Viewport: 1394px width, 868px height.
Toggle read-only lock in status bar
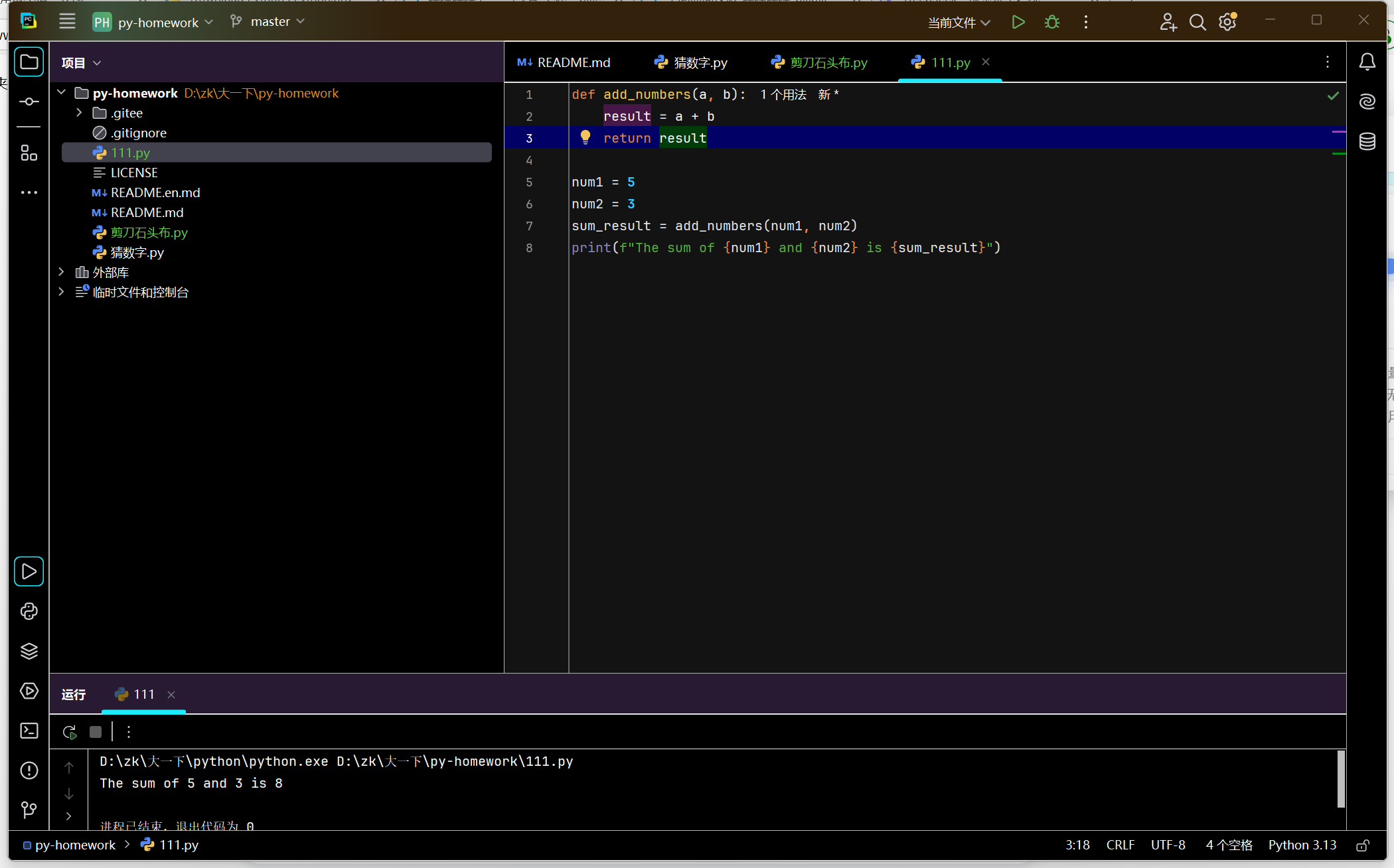click(1362, 845)
